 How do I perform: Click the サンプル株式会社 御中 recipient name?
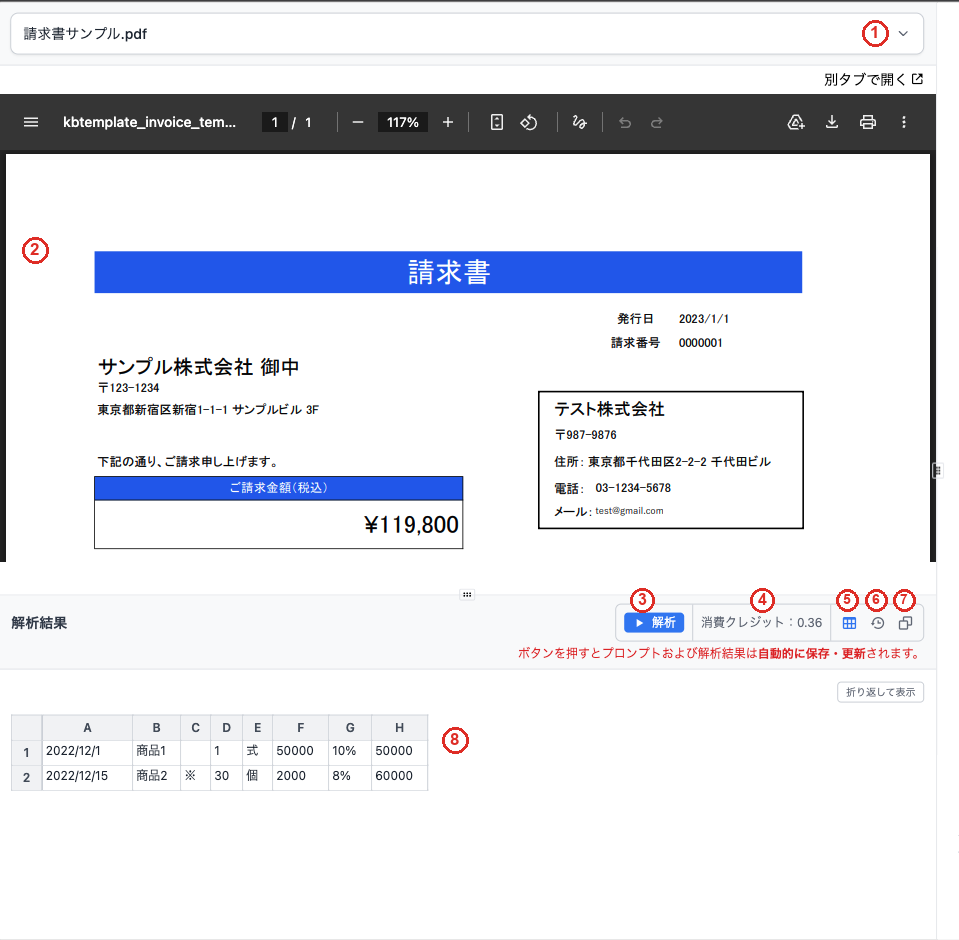[x=199, y=367]
